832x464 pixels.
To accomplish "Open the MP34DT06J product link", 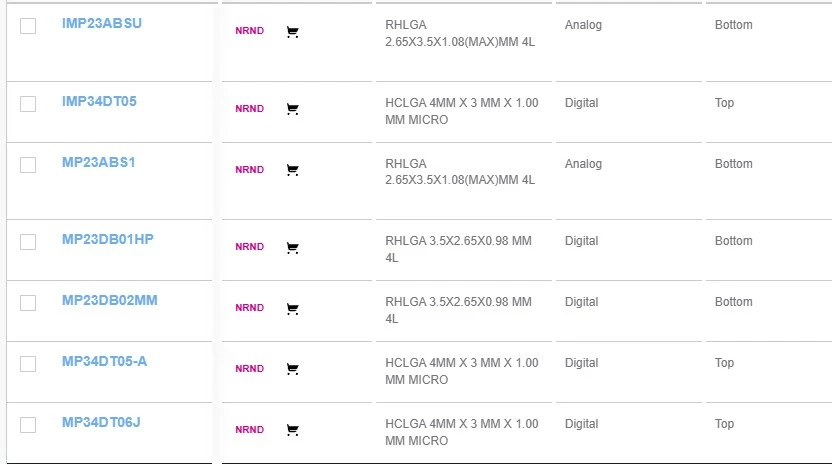I will click(x=101, y=422).
